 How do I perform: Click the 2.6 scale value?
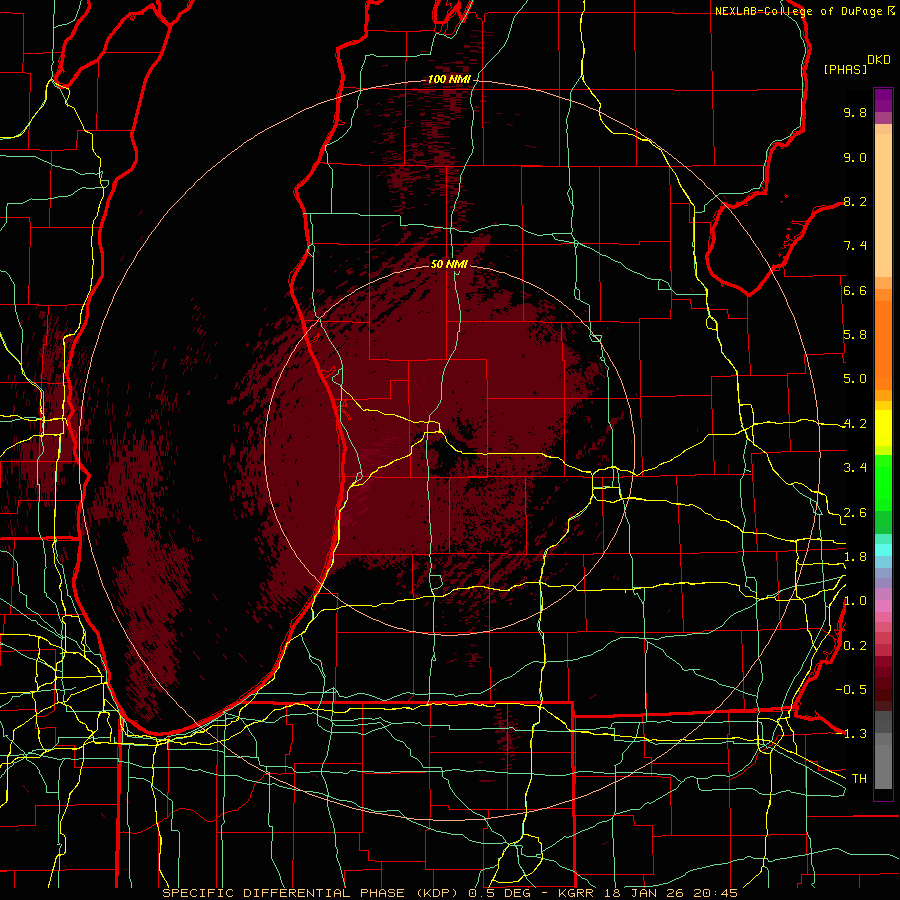point(855,513)
